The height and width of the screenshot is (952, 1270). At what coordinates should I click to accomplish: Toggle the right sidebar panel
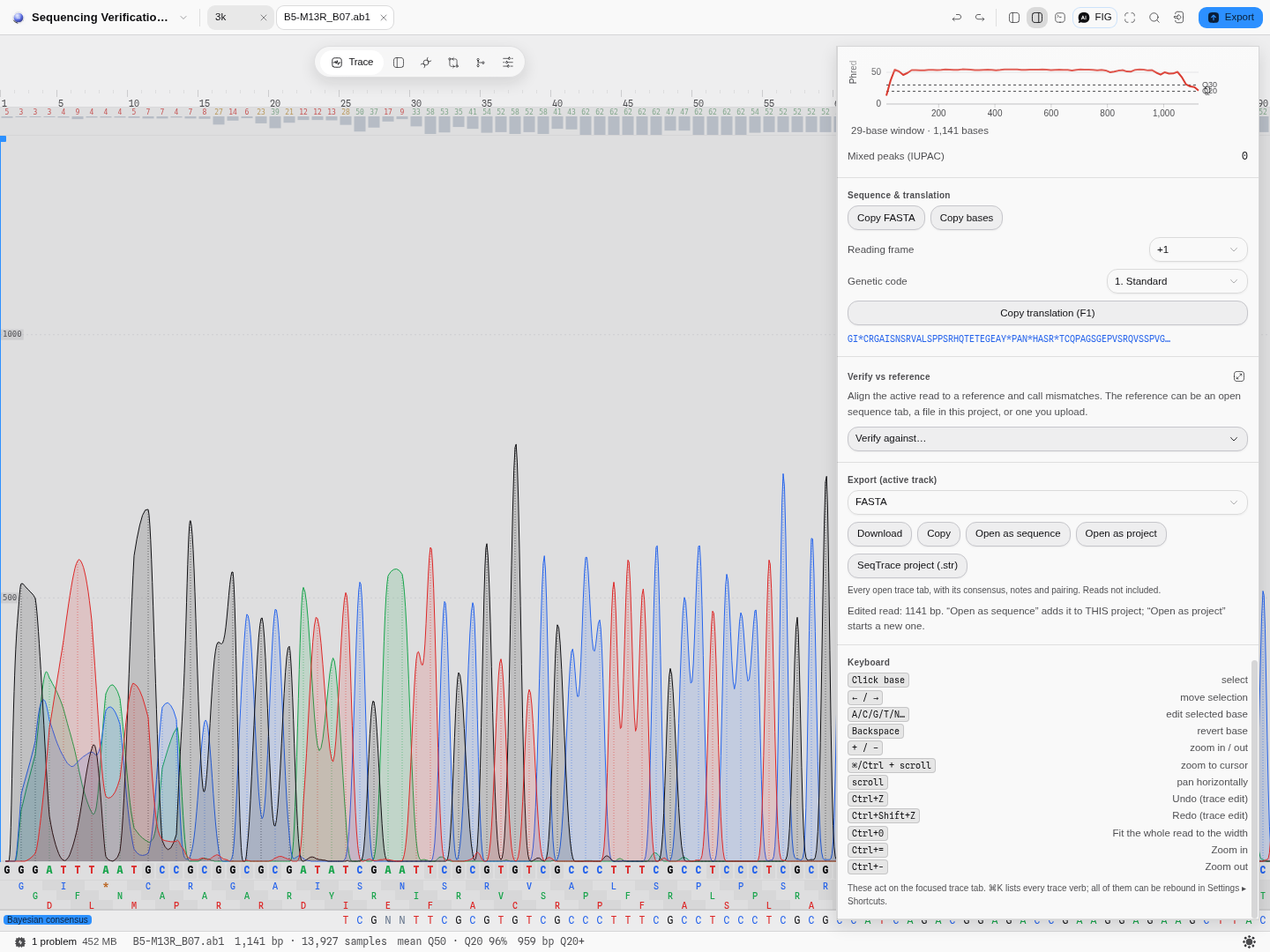[x=1037, y=18]
